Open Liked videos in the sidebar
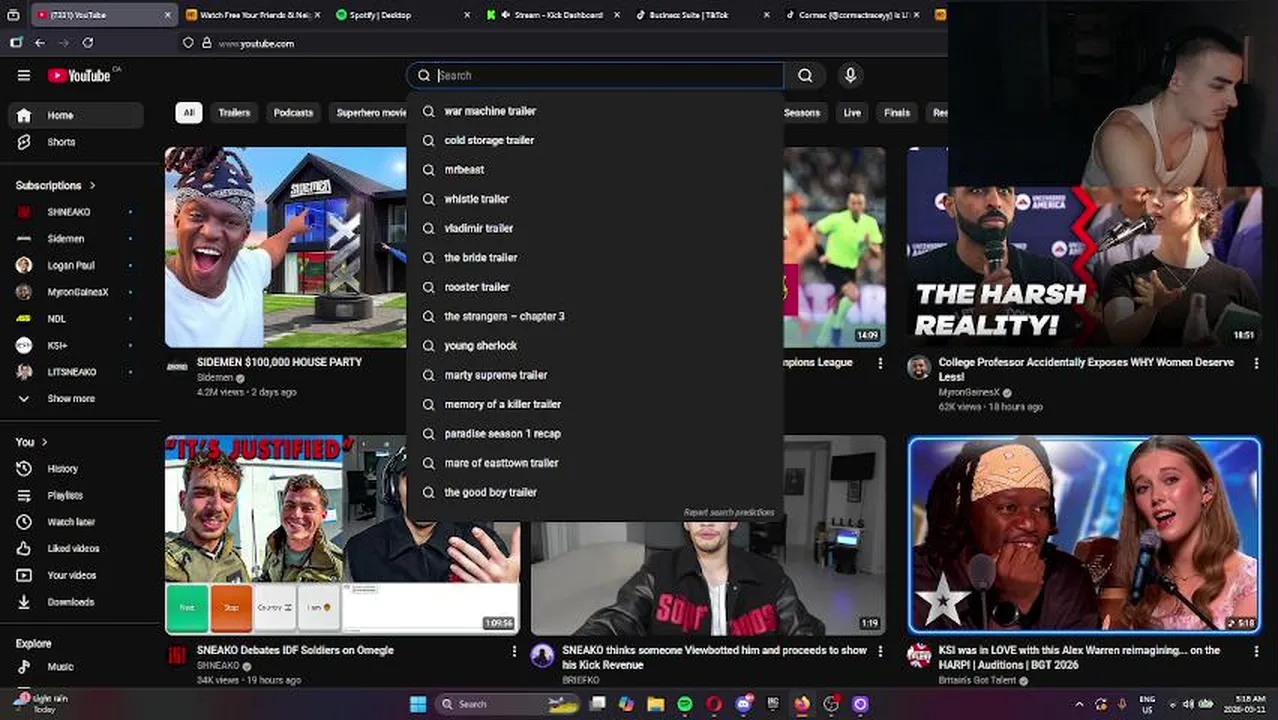 tap(76, 548)
